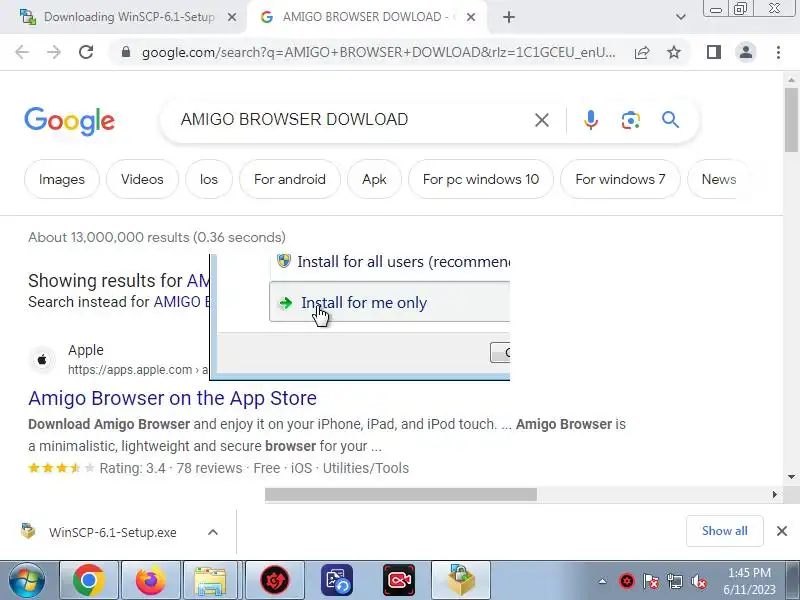Open Amigo Browser on the App Store

[172, 398]
